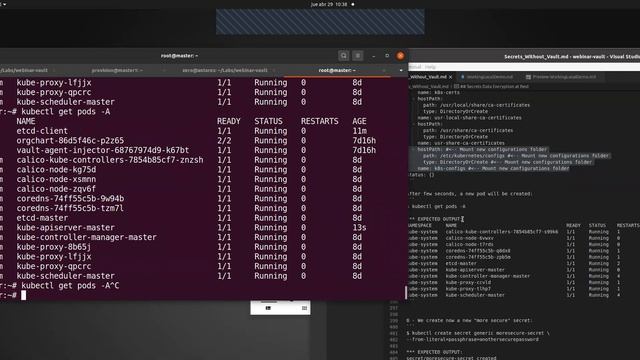Click the /usr/local/share/ca-certificates path line
Viewport: 640px width, 360px height.
[476, 105]
